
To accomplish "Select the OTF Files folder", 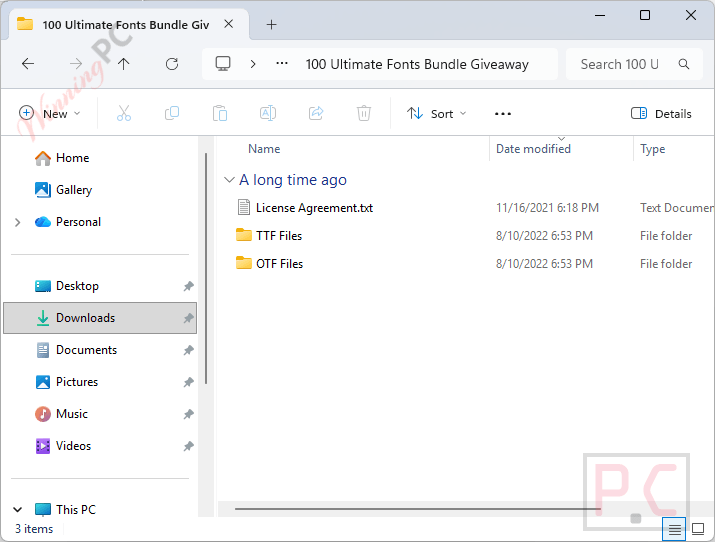I will [x=279, y=264].
